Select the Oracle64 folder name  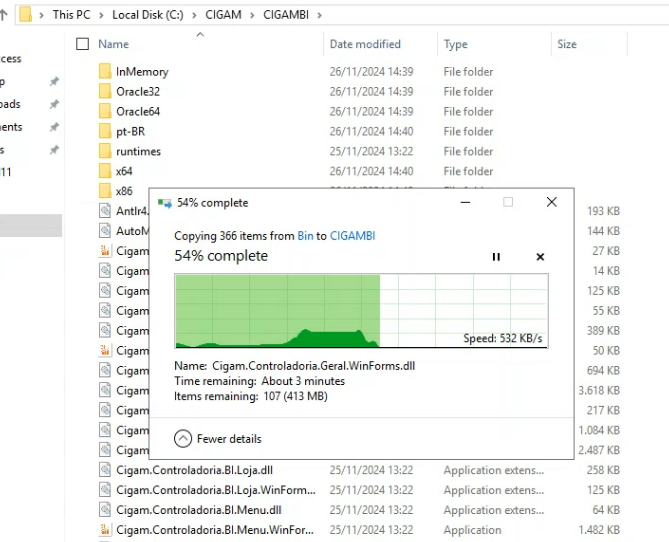[x=138, y=112]
